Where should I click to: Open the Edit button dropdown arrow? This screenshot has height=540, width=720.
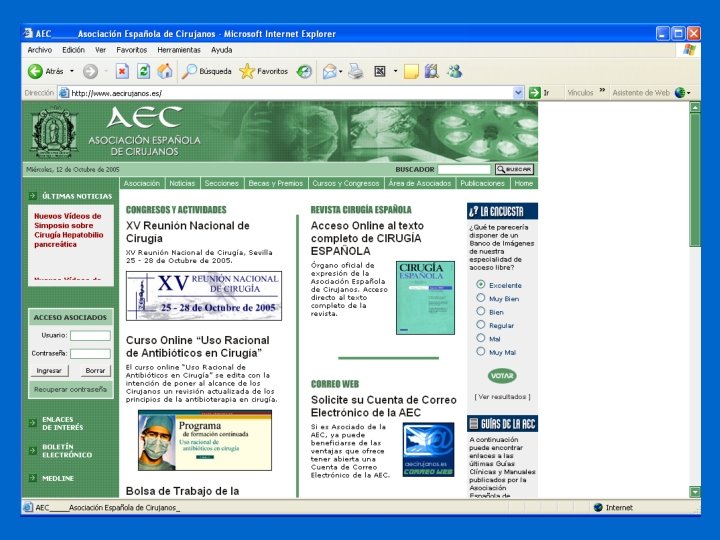click(395, 71)
